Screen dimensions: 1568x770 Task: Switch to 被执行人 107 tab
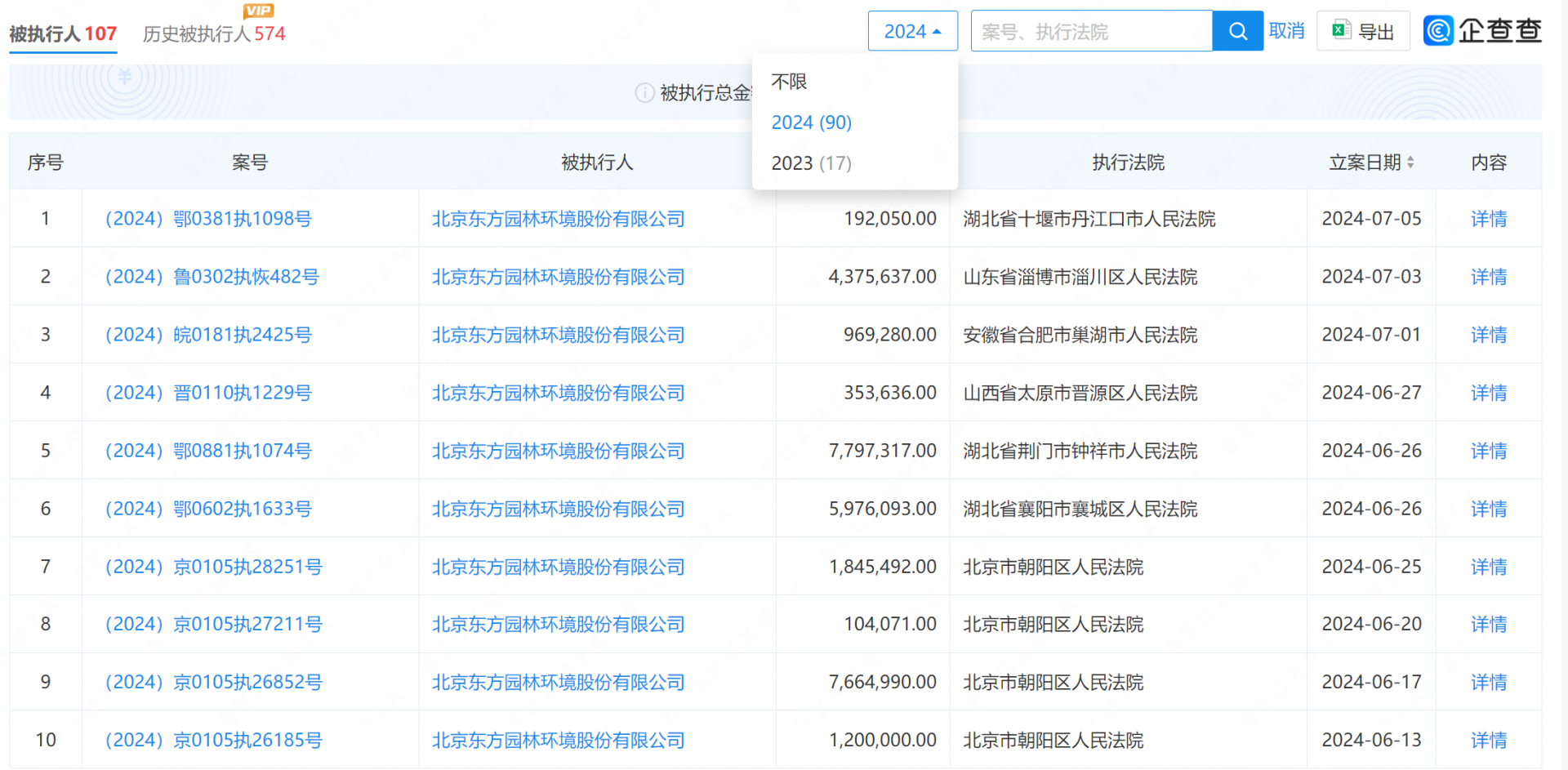click(63, 33)
